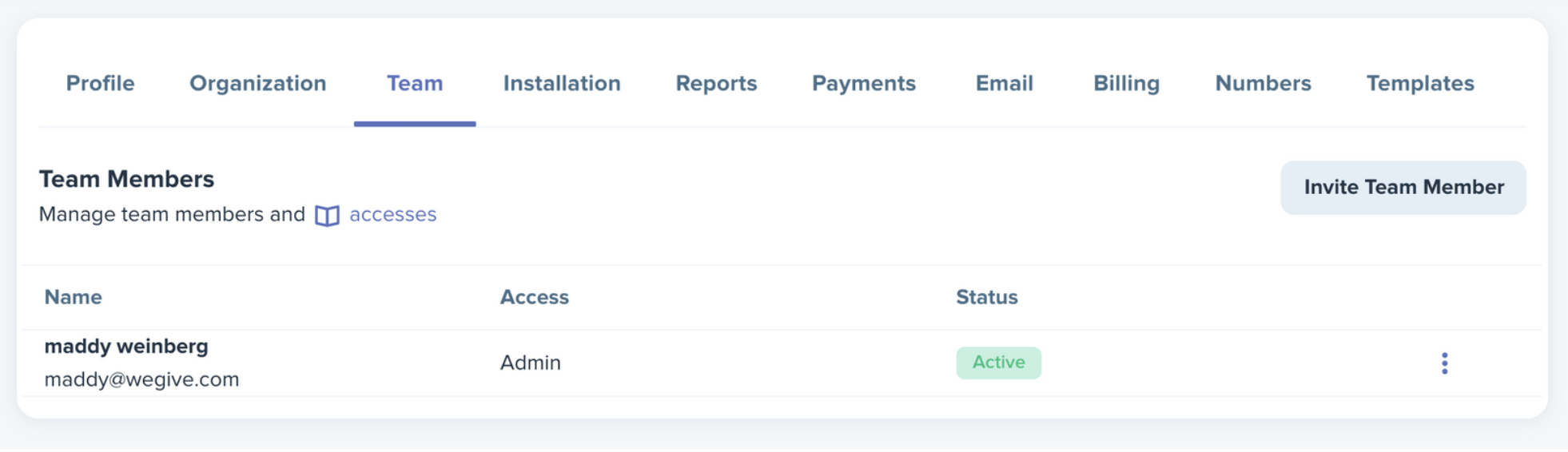Select the maddy weinberg member name
The image size is (1568, 452).
pyautogui.click(x=126, y=346)
